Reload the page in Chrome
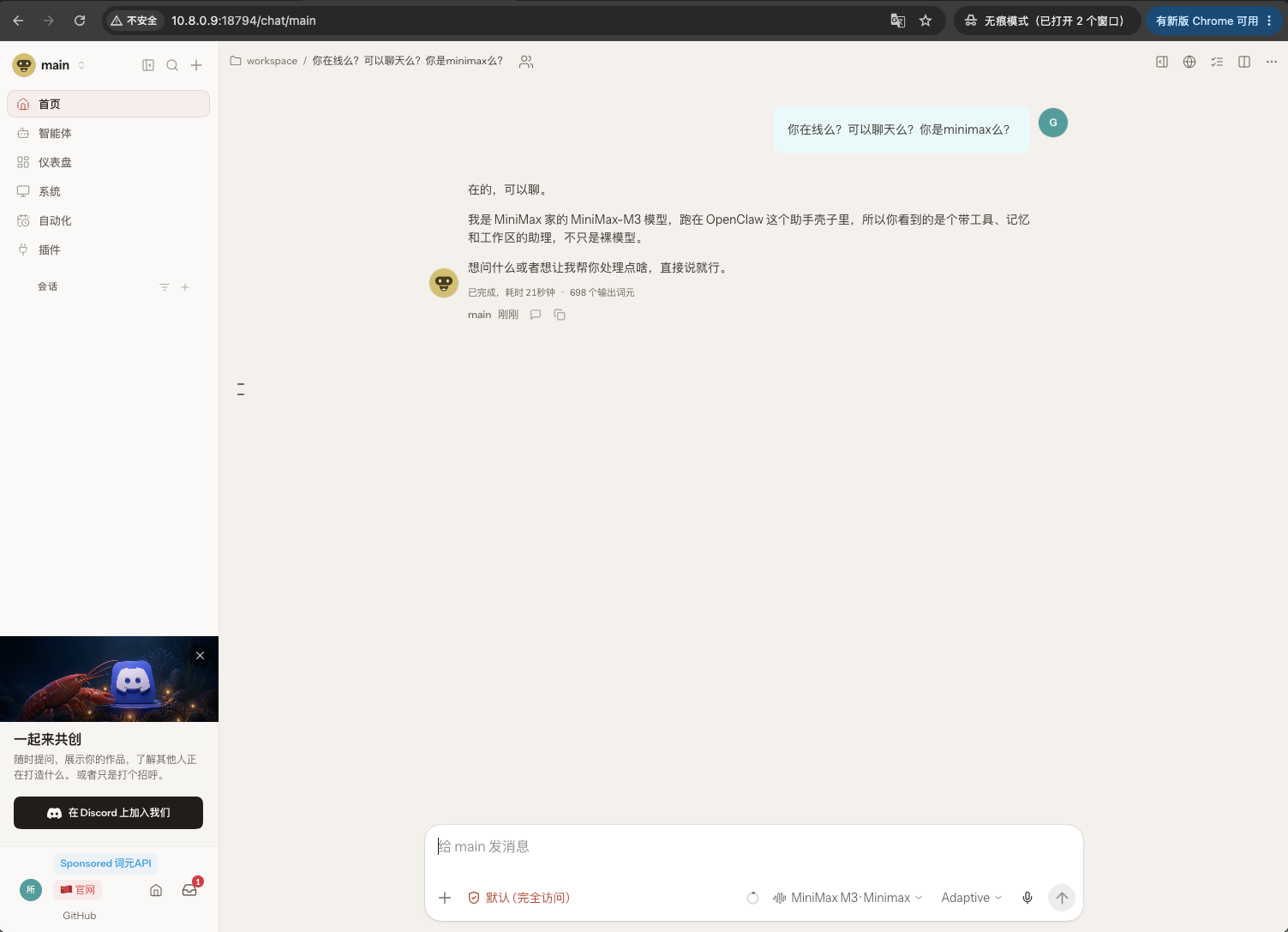 (80, 21)
